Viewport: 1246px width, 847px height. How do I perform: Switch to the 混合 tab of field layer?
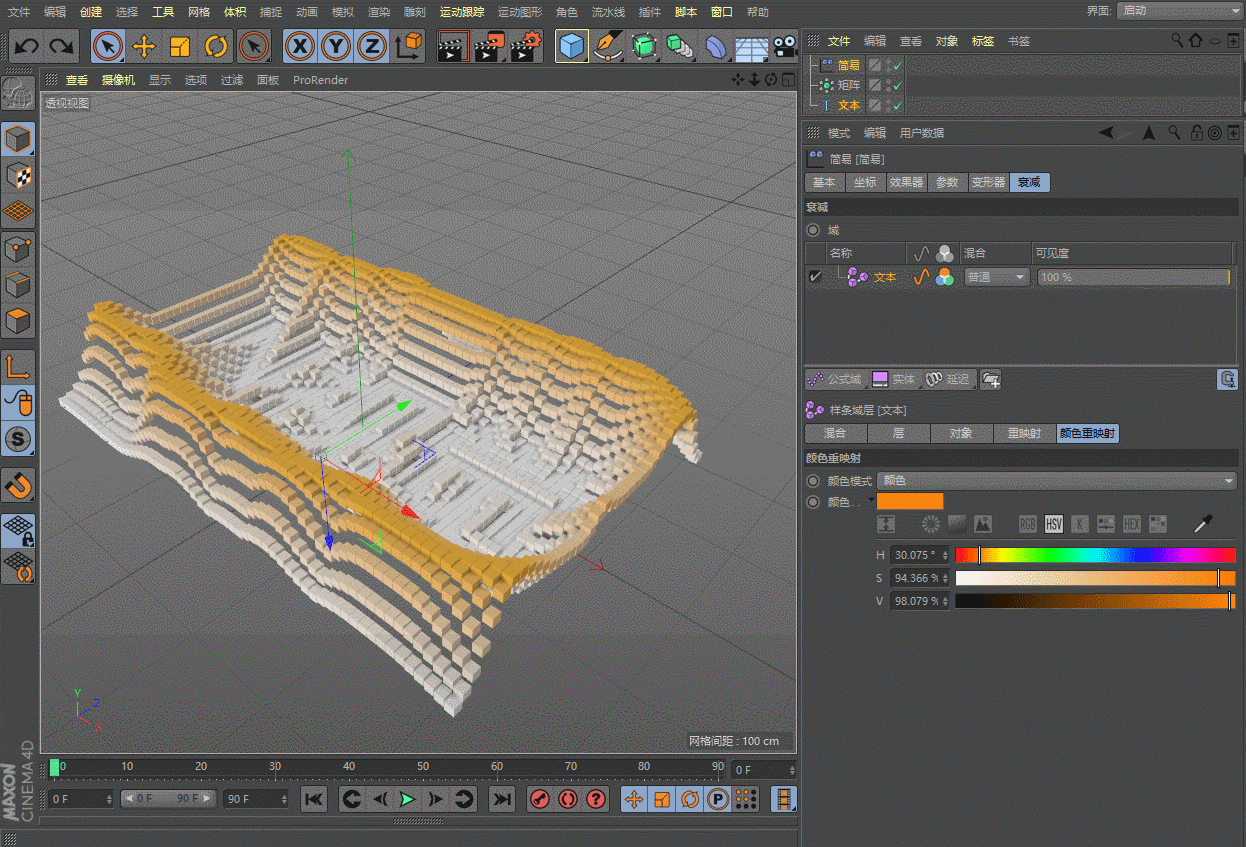coord(835,433)
